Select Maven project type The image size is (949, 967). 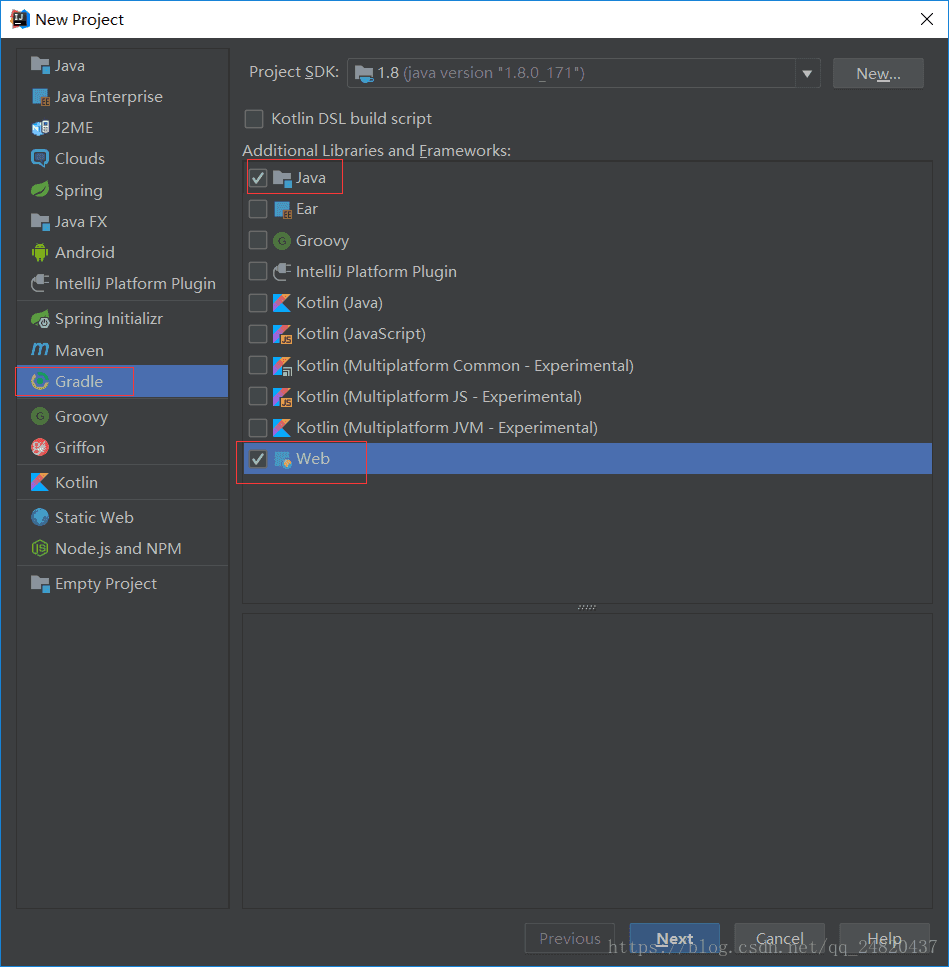[123, 350]
